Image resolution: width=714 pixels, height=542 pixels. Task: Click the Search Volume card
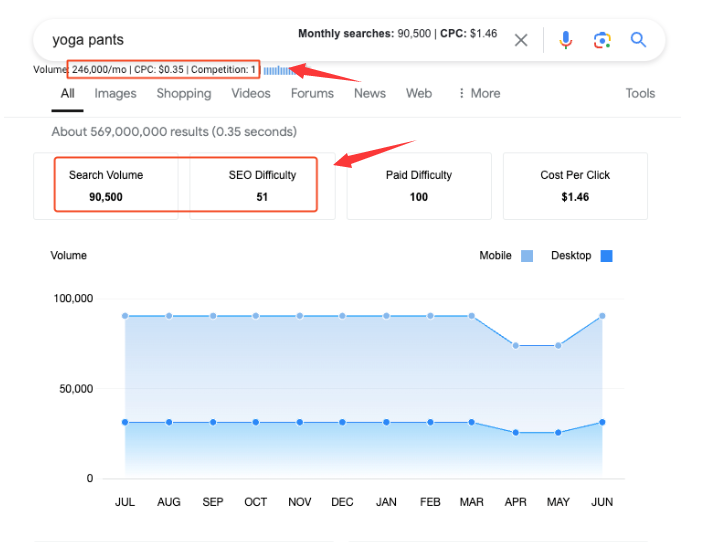coord(106,185)
